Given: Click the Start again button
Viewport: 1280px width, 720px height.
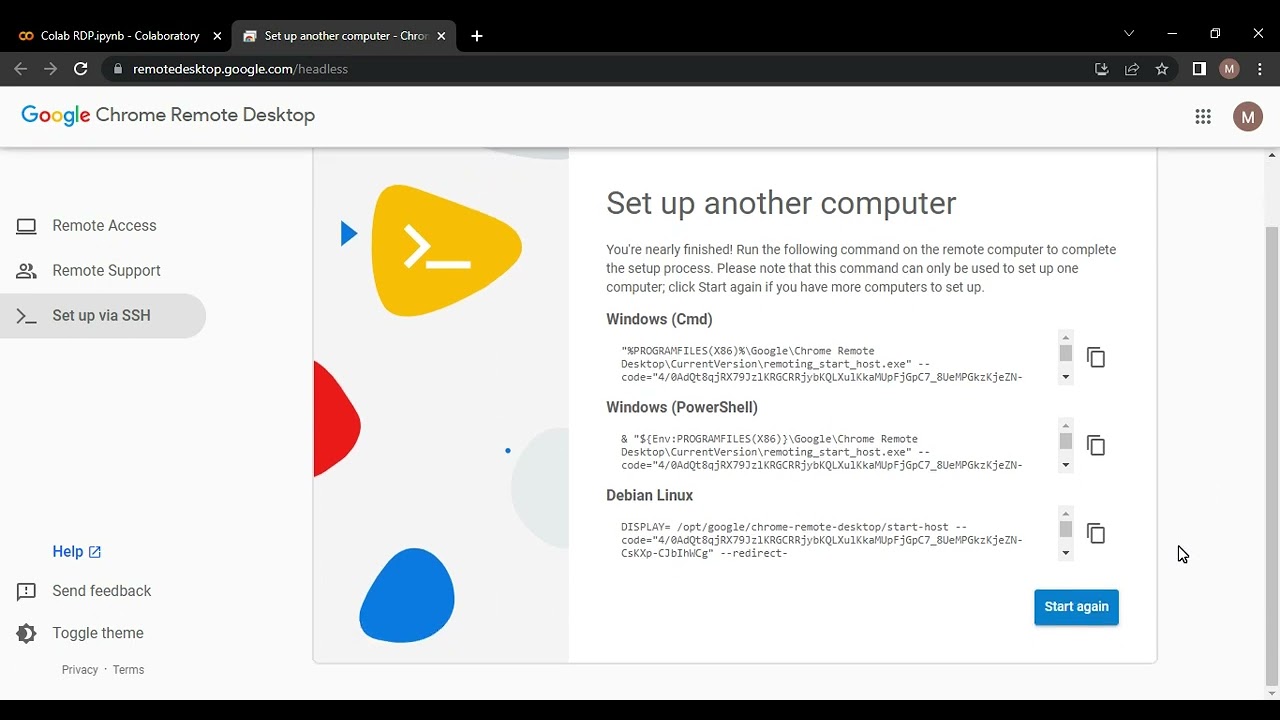Looking at the screenshot, I should pos(1076,607).
